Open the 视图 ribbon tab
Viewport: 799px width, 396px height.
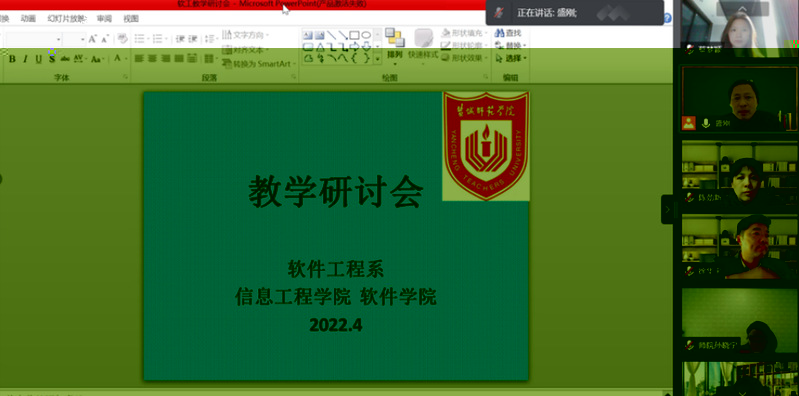pyautogui.click(x=131, y=19)
